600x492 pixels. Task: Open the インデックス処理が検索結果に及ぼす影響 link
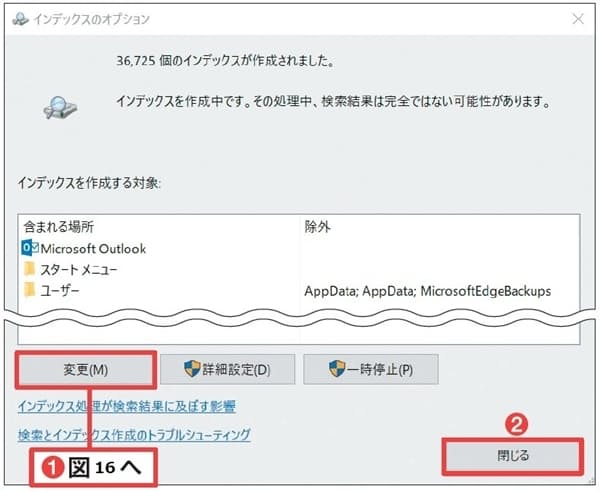click(126, 407)
